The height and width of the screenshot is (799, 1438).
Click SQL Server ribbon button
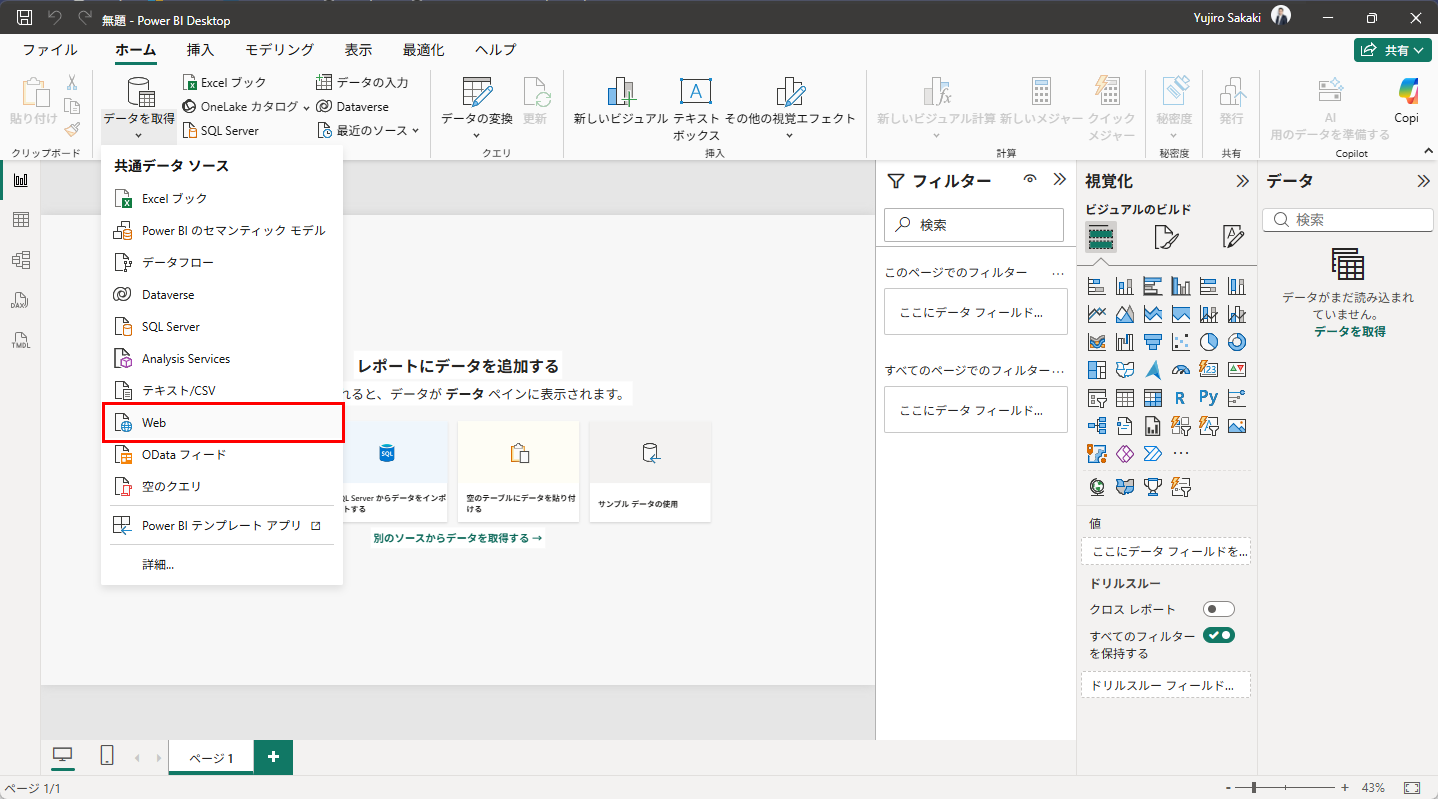point(221,130)
